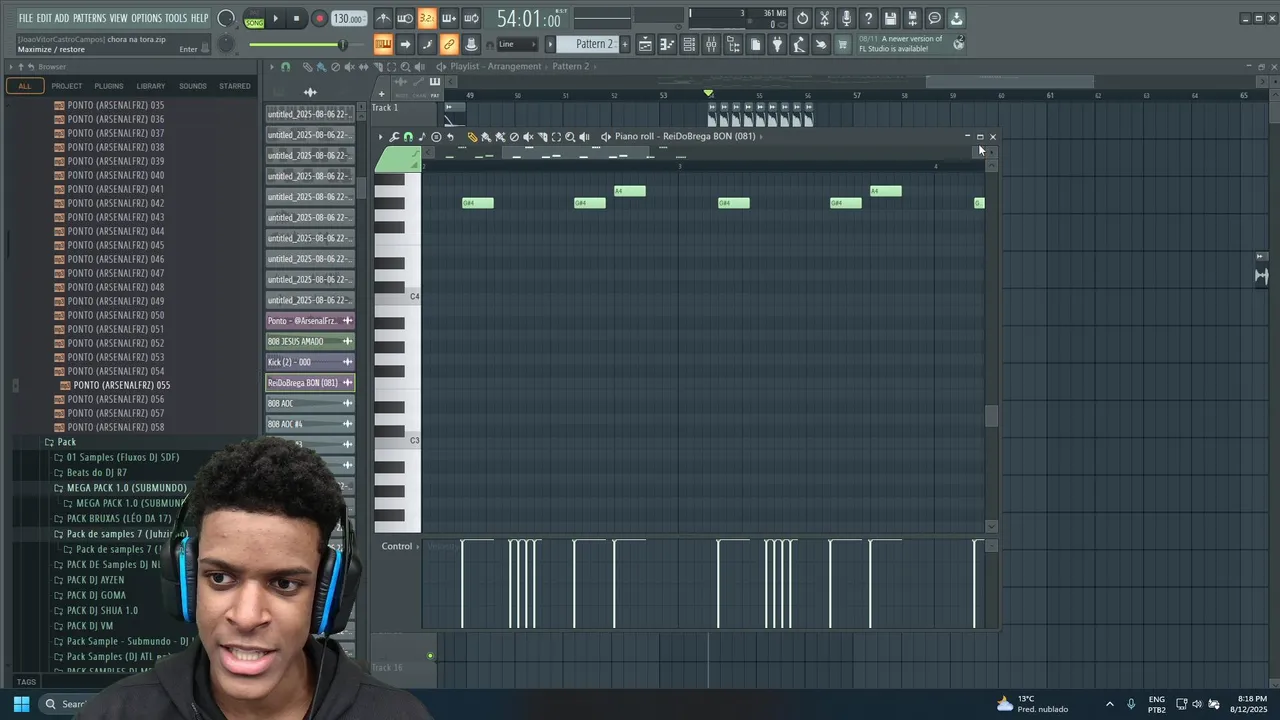Stop playback with the Stop button
This screenshot has height=720, width=1280.
[296, 19]
